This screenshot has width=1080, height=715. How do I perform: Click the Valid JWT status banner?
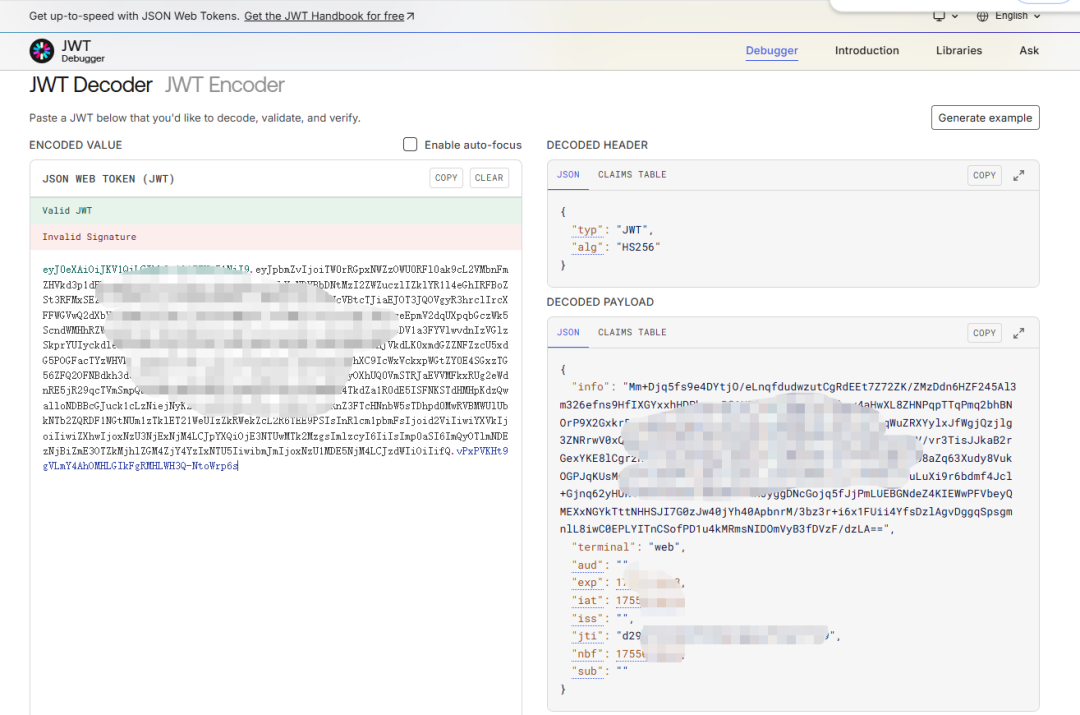[276, 211]
